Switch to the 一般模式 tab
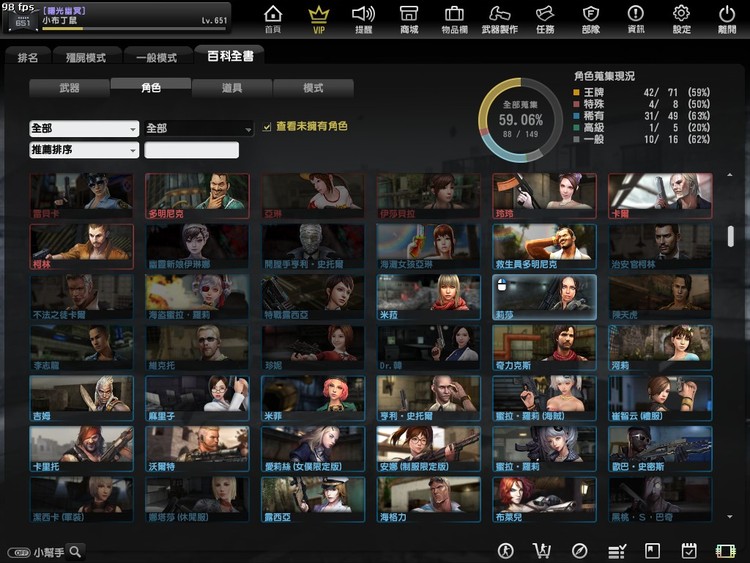Screen dimensions: 750x563 pos(156,57)
